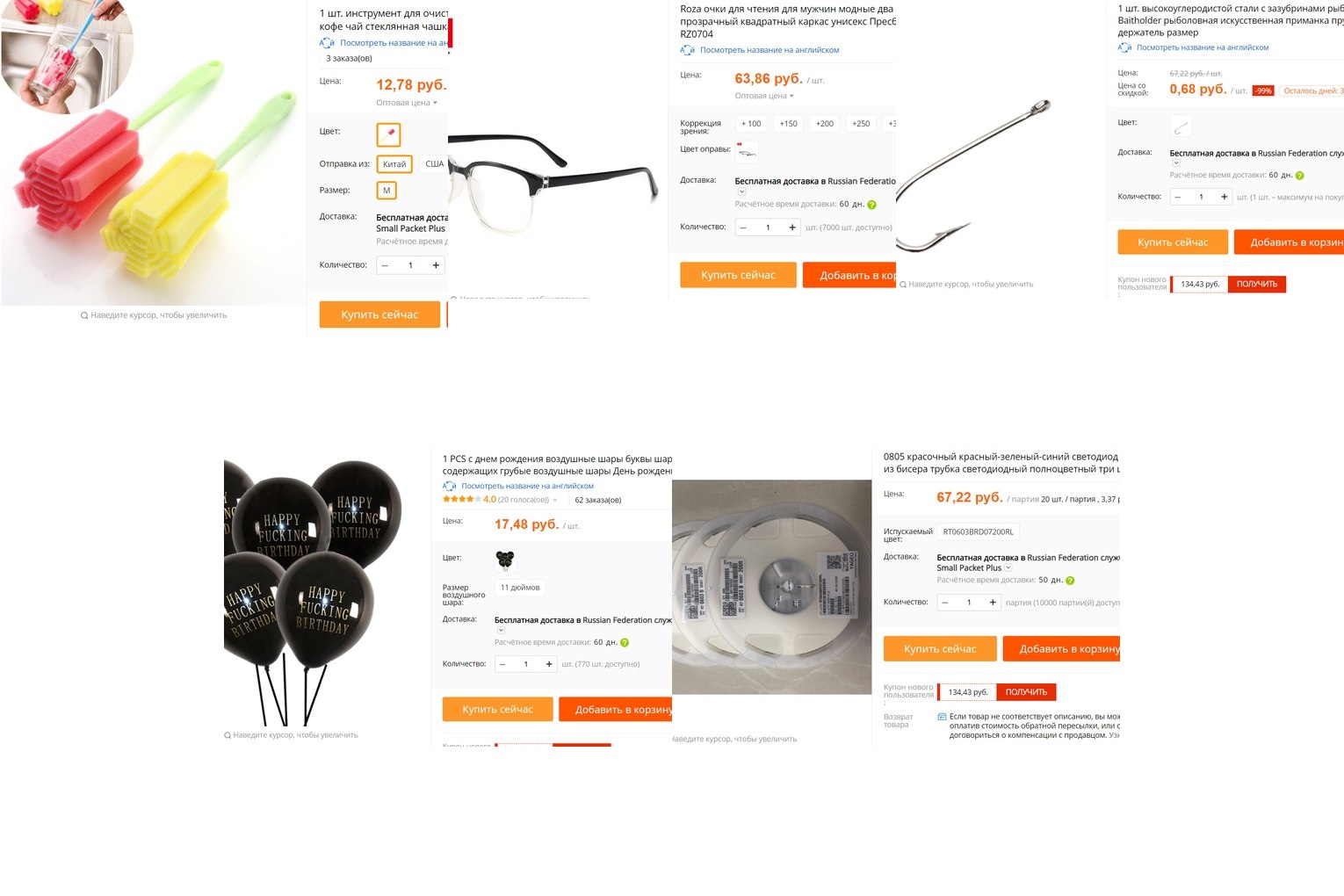Click help icon next to 50 дн. for LED
1344x896 pixels.
(1070, 581)
